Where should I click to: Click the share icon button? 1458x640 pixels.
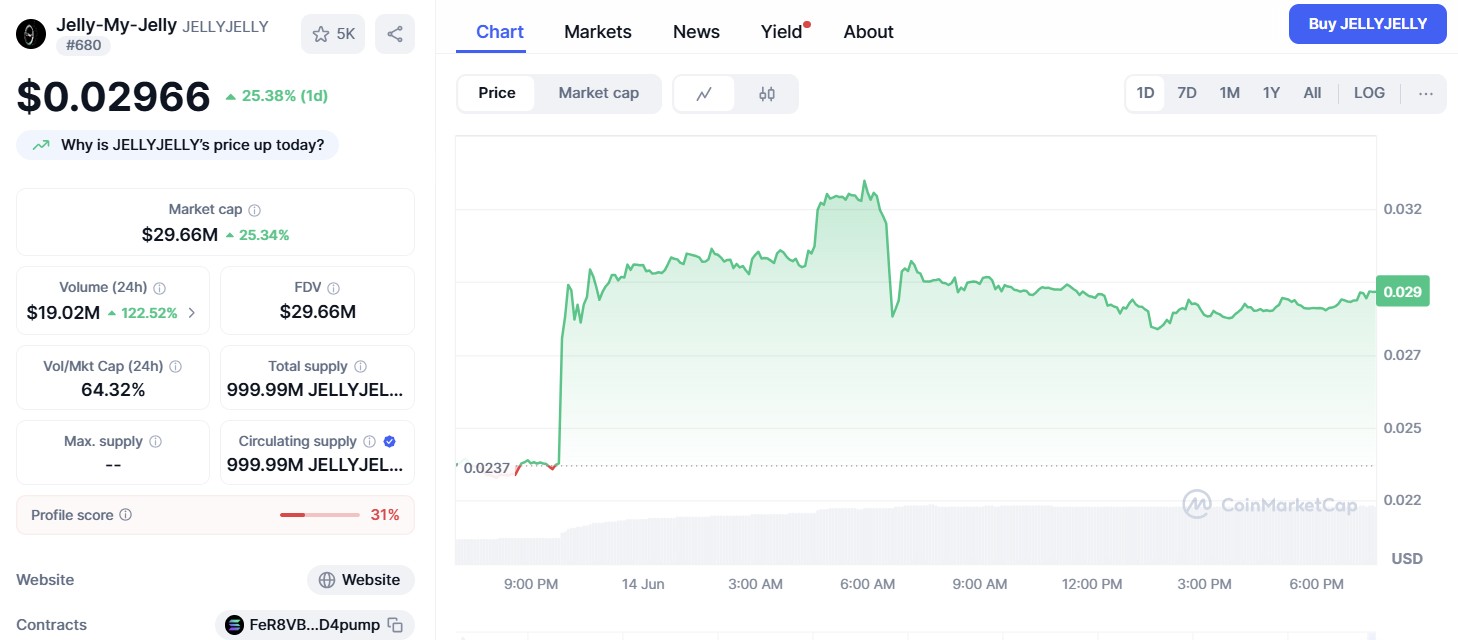point(395,34)
